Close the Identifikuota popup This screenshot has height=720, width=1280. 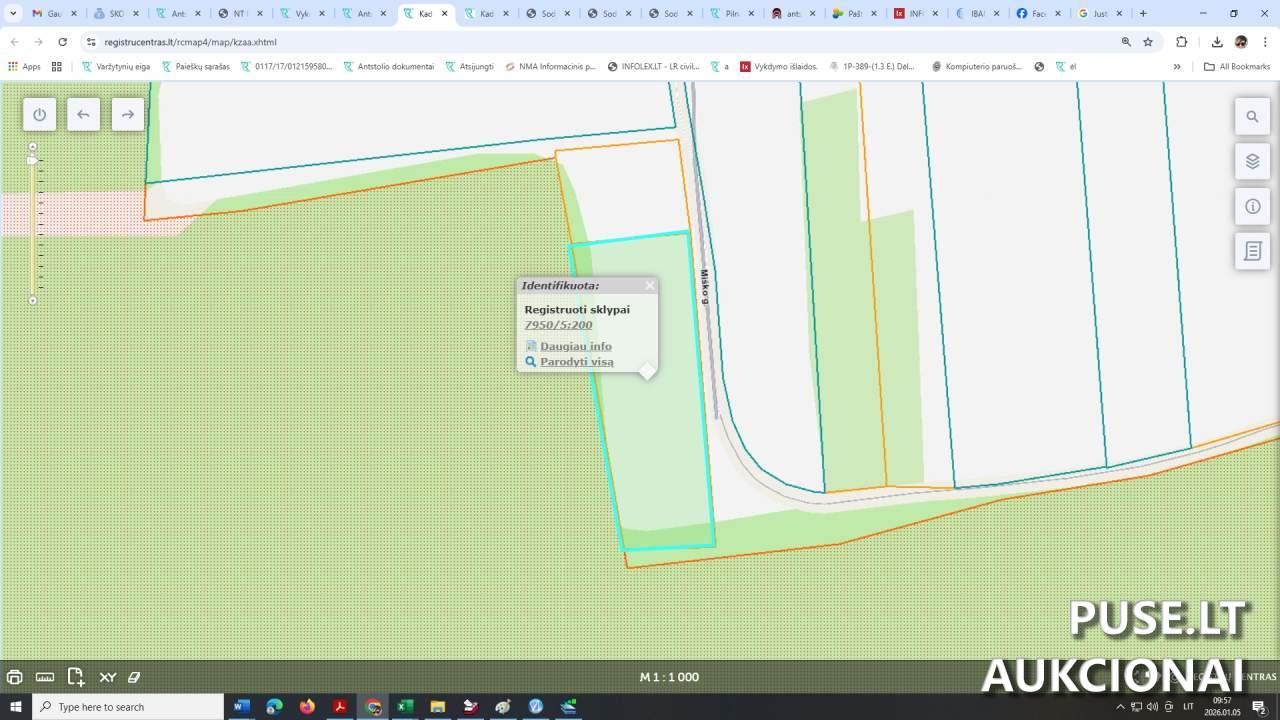click(650, 286)
